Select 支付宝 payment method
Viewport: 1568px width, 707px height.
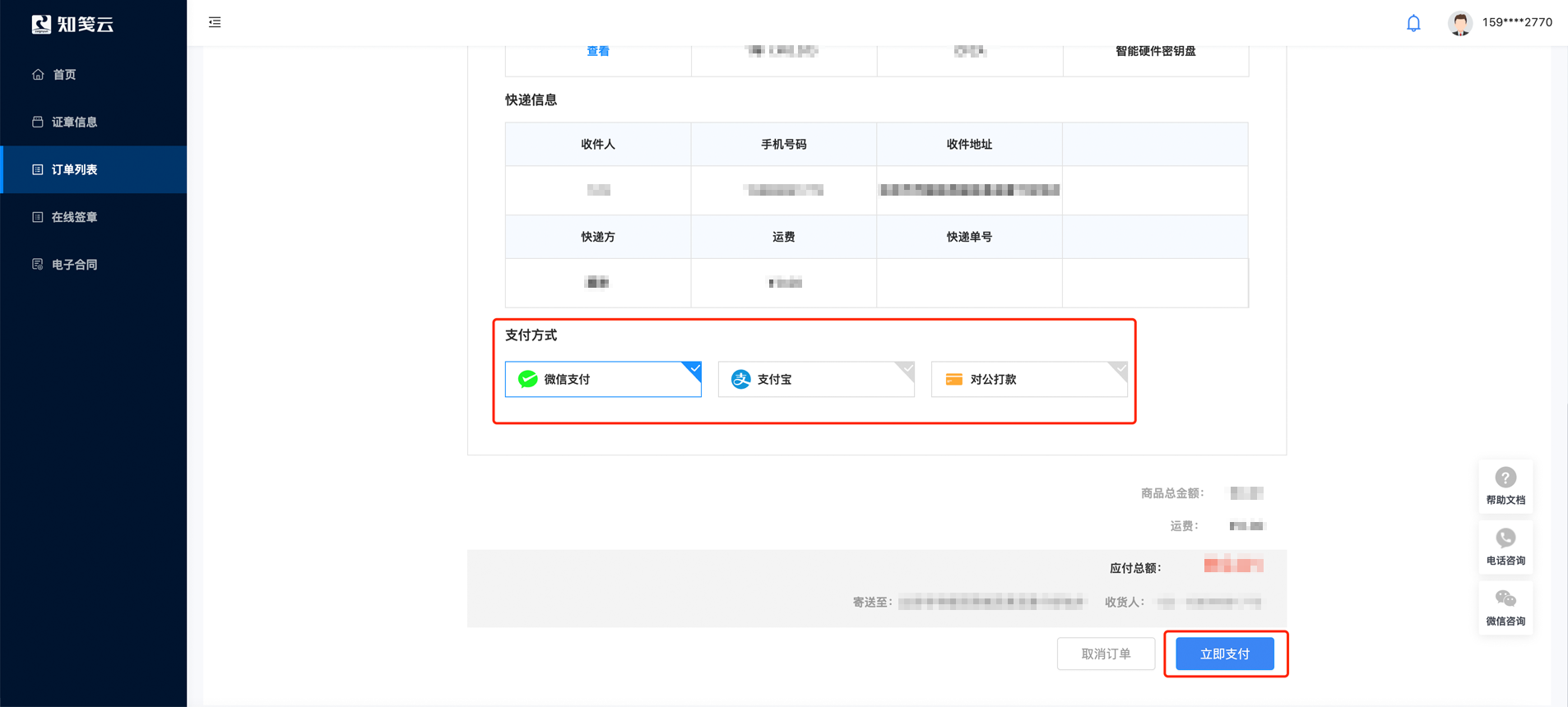[816, 379]
